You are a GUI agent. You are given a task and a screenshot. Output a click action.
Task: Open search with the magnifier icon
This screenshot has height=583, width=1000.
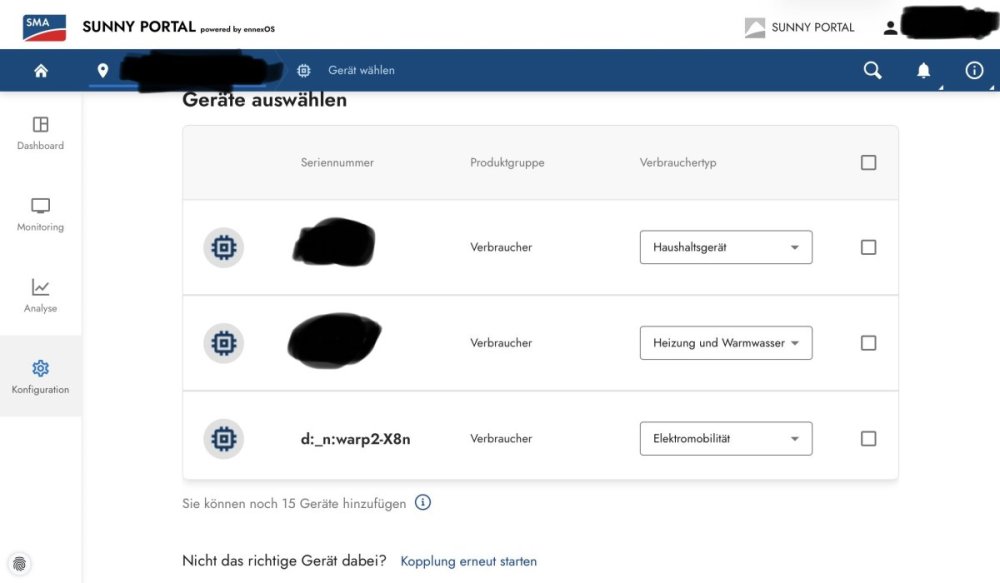(872, 70)
